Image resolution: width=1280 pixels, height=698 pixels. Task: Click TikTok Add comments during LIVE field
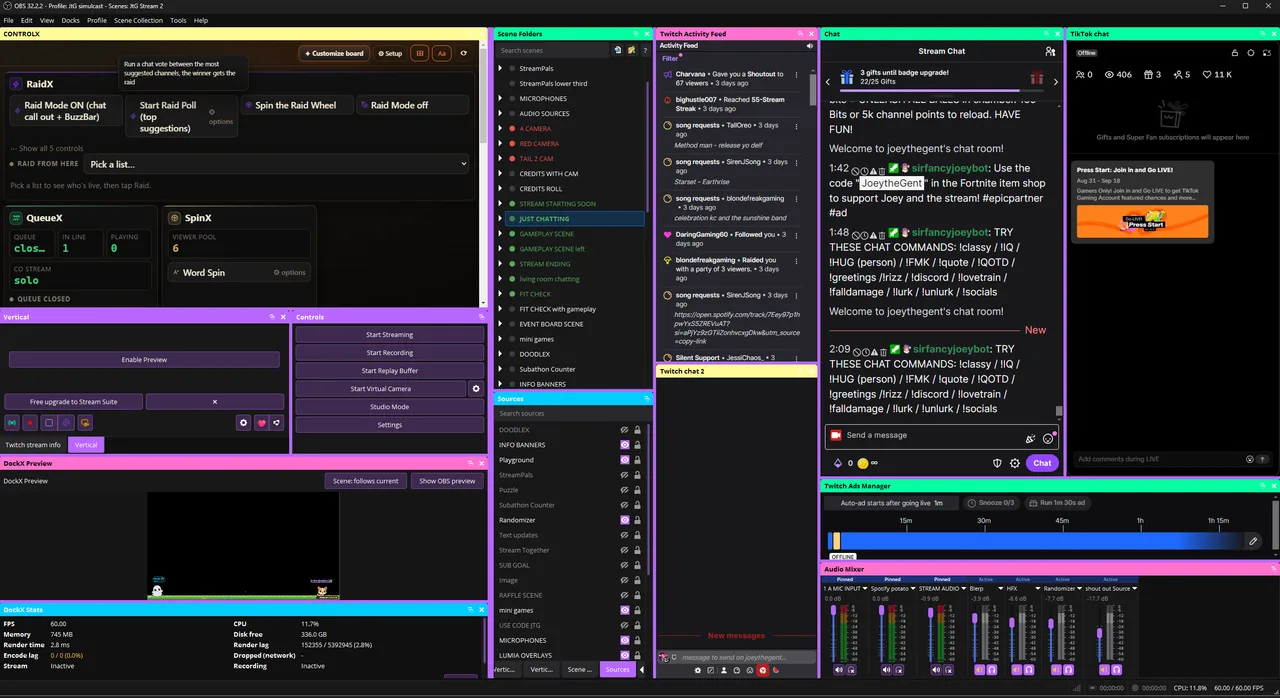click(1157, 459)
